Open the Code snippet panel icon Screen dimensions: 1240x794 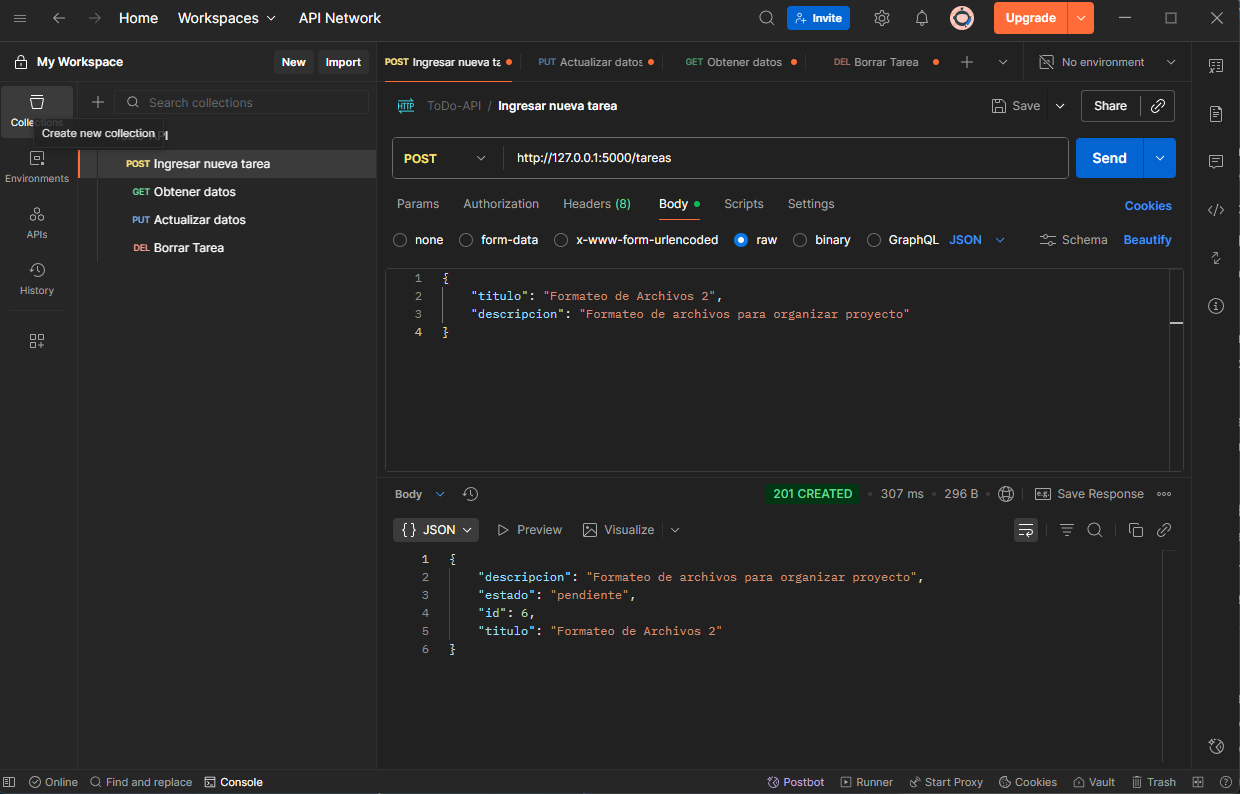[1216, 210]
